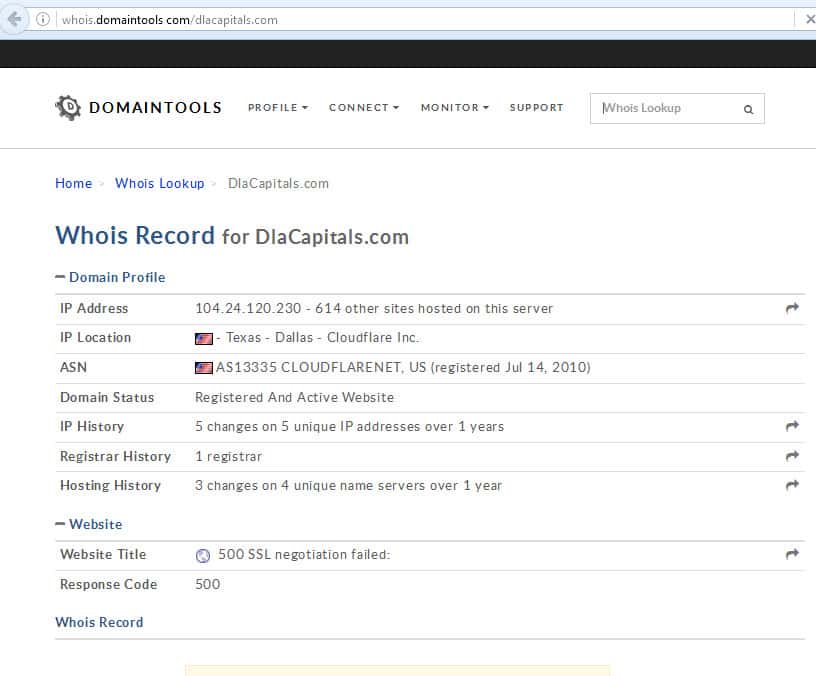
Task: Open the share arrow in the Registrar History row
Action: coord(792,456)
